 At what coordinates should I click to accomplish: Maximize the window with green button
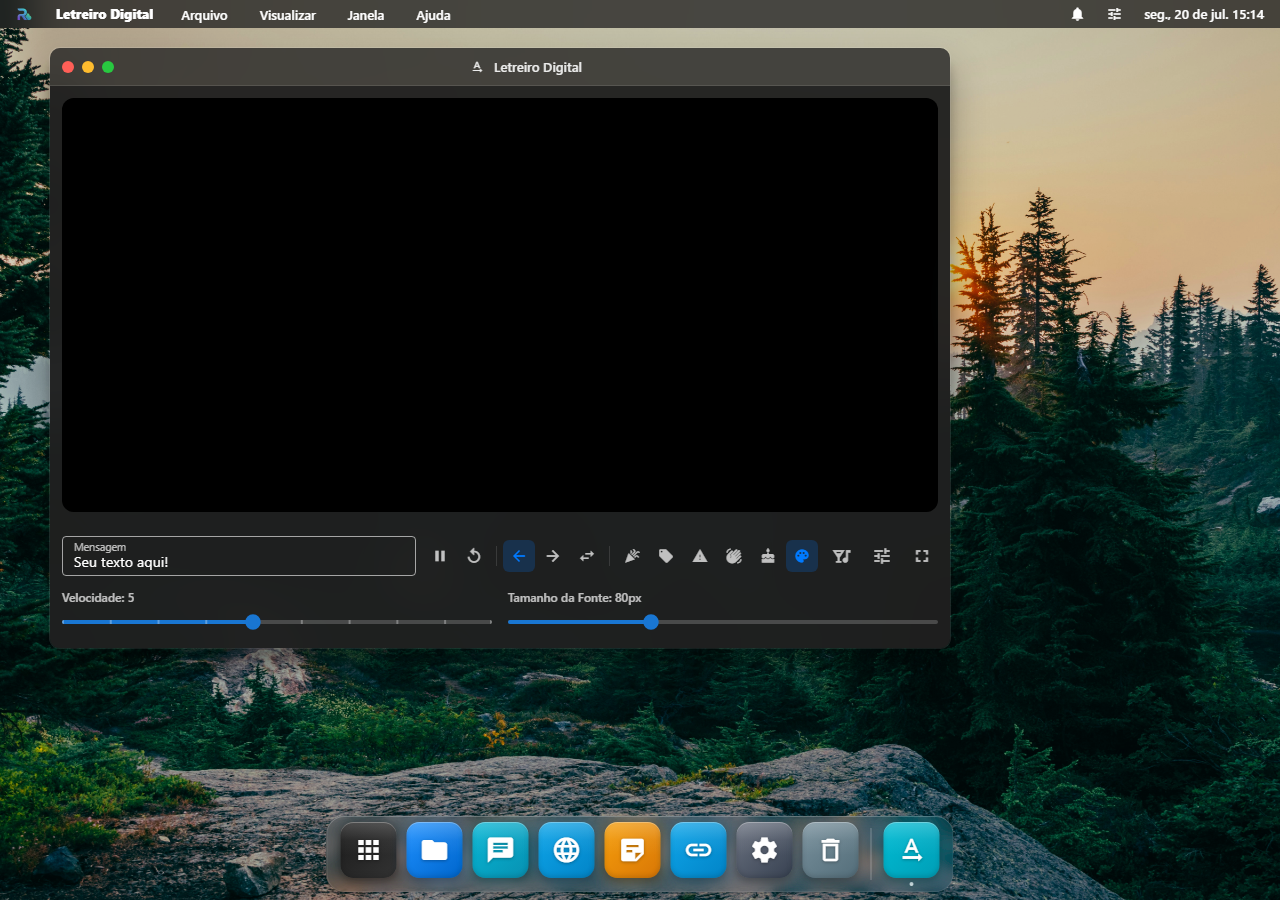click(108, 67)
